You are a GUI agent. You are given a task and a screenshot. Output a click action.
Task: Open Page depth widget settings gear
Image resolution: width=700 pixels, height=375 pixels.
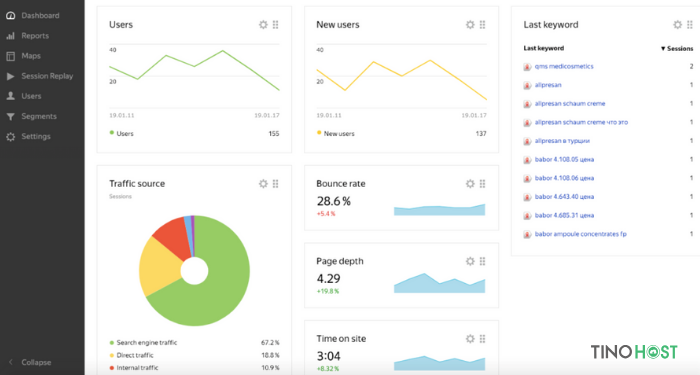click(x=470, y=261)
